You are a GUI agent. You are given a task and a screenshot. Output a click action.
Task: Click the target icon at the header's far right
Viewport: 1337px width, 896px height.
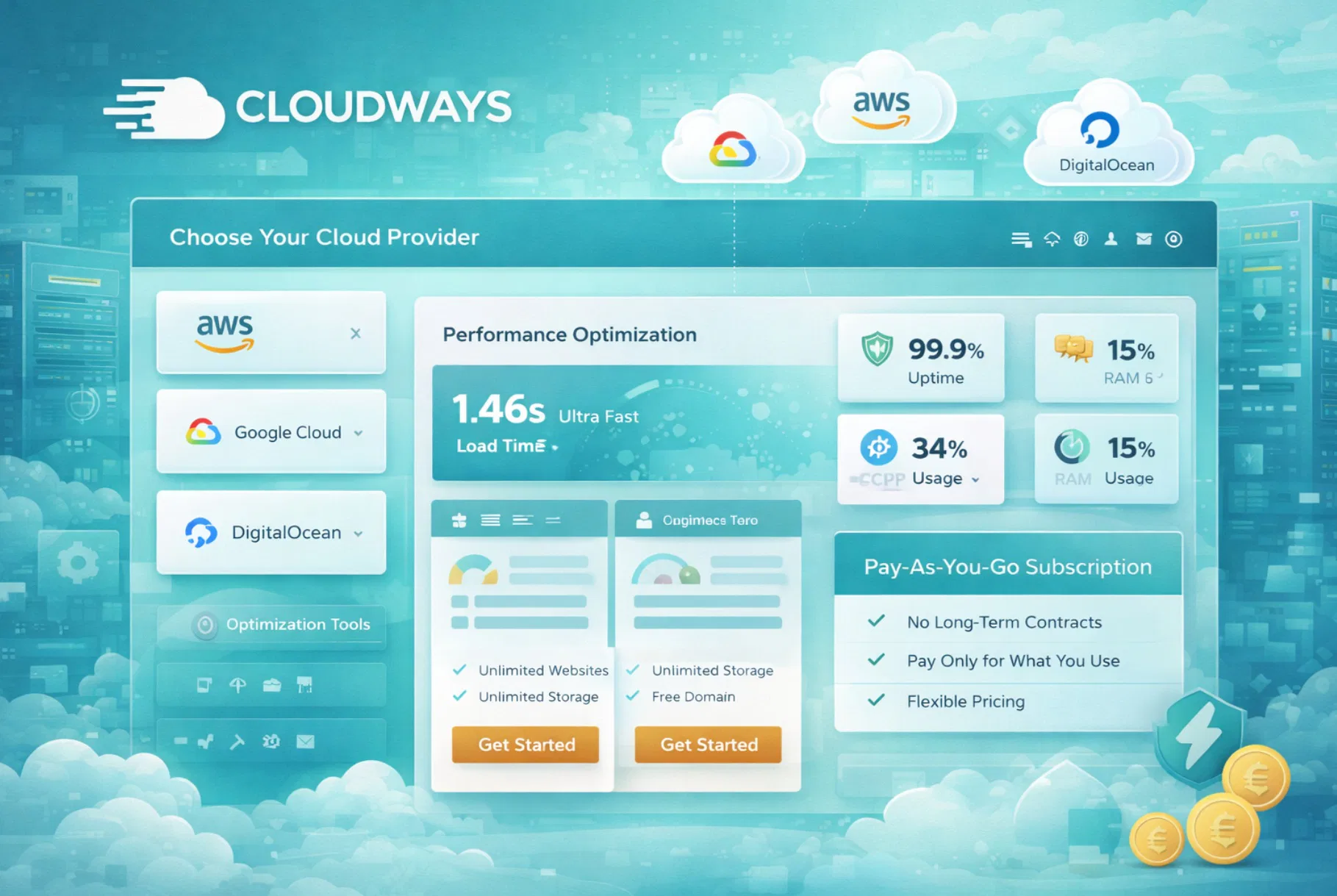click(1174, 239)
